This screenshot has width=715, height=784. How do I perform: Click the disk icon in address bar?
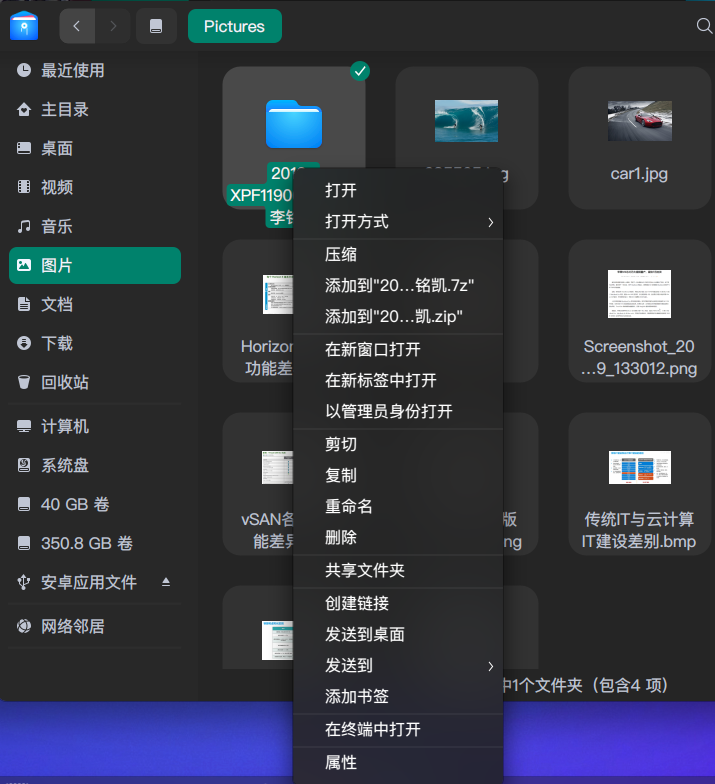click(x=156, y=26)
